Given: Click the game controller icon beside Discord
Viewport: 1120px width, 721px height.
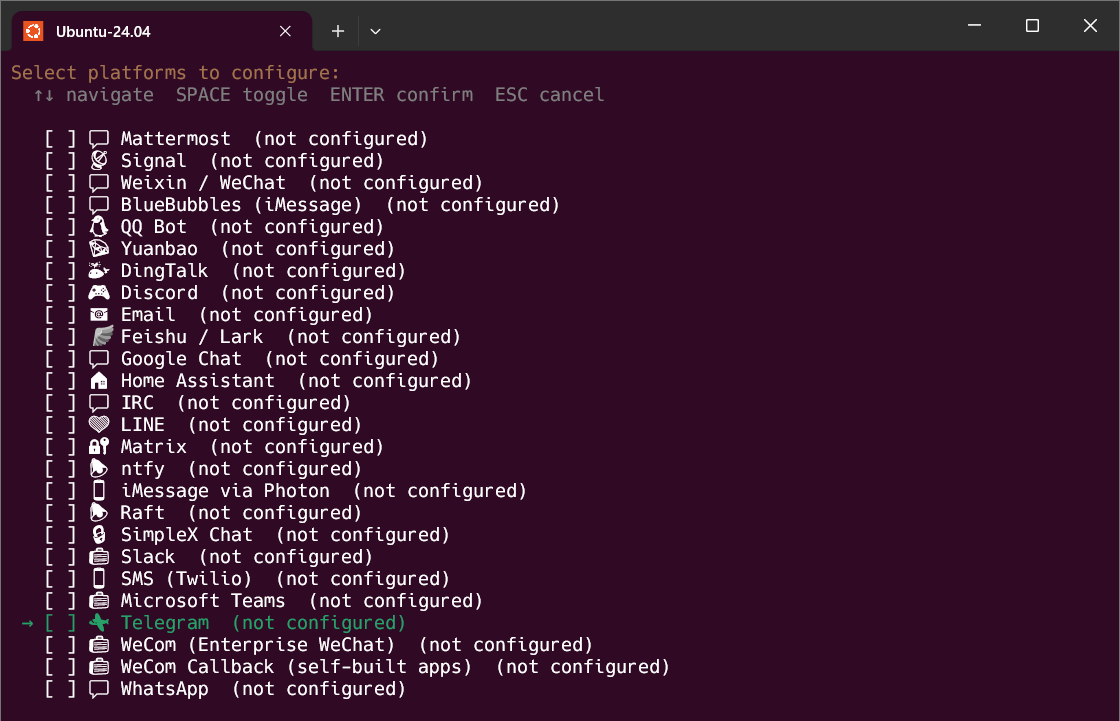Looking at the screenshot, I should 99,292.
